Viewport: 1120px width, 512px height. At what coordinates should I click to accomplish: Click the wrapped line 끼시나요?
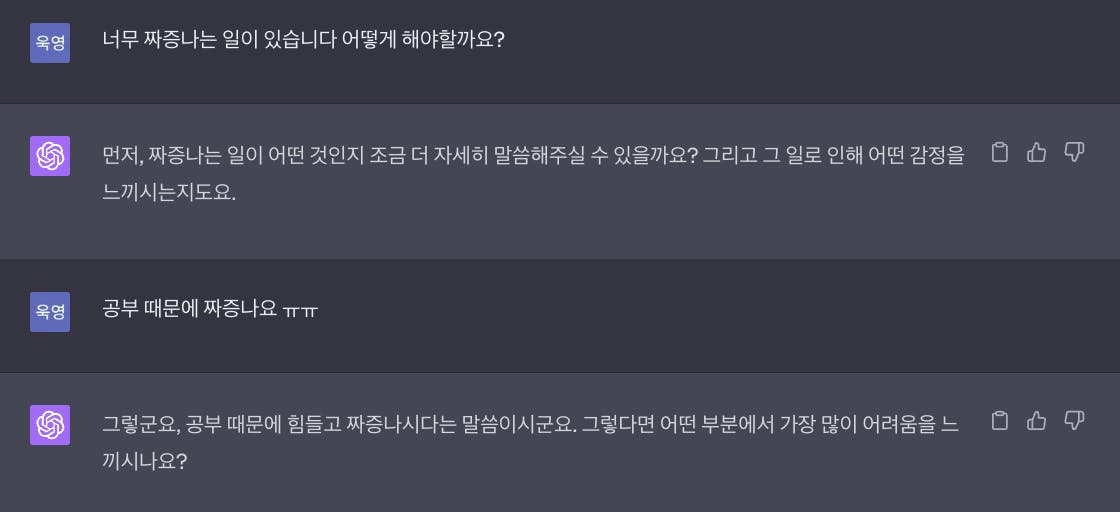coord(145,461)
